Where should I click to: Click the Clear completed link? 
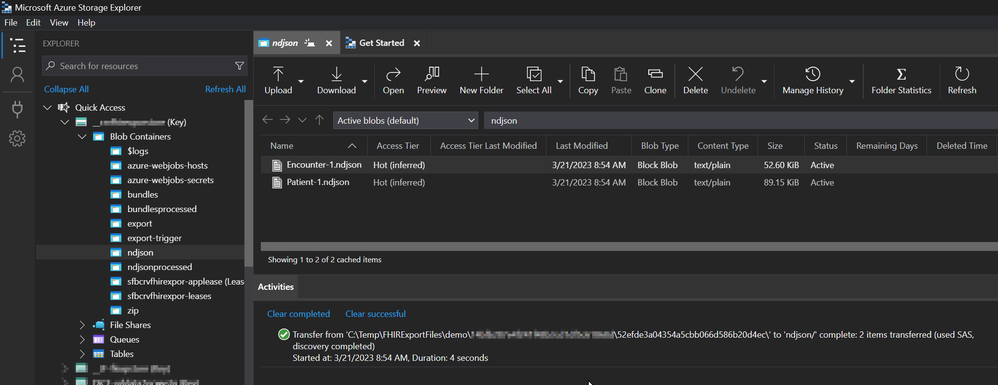pyautogui.click(x=299, y=314)
